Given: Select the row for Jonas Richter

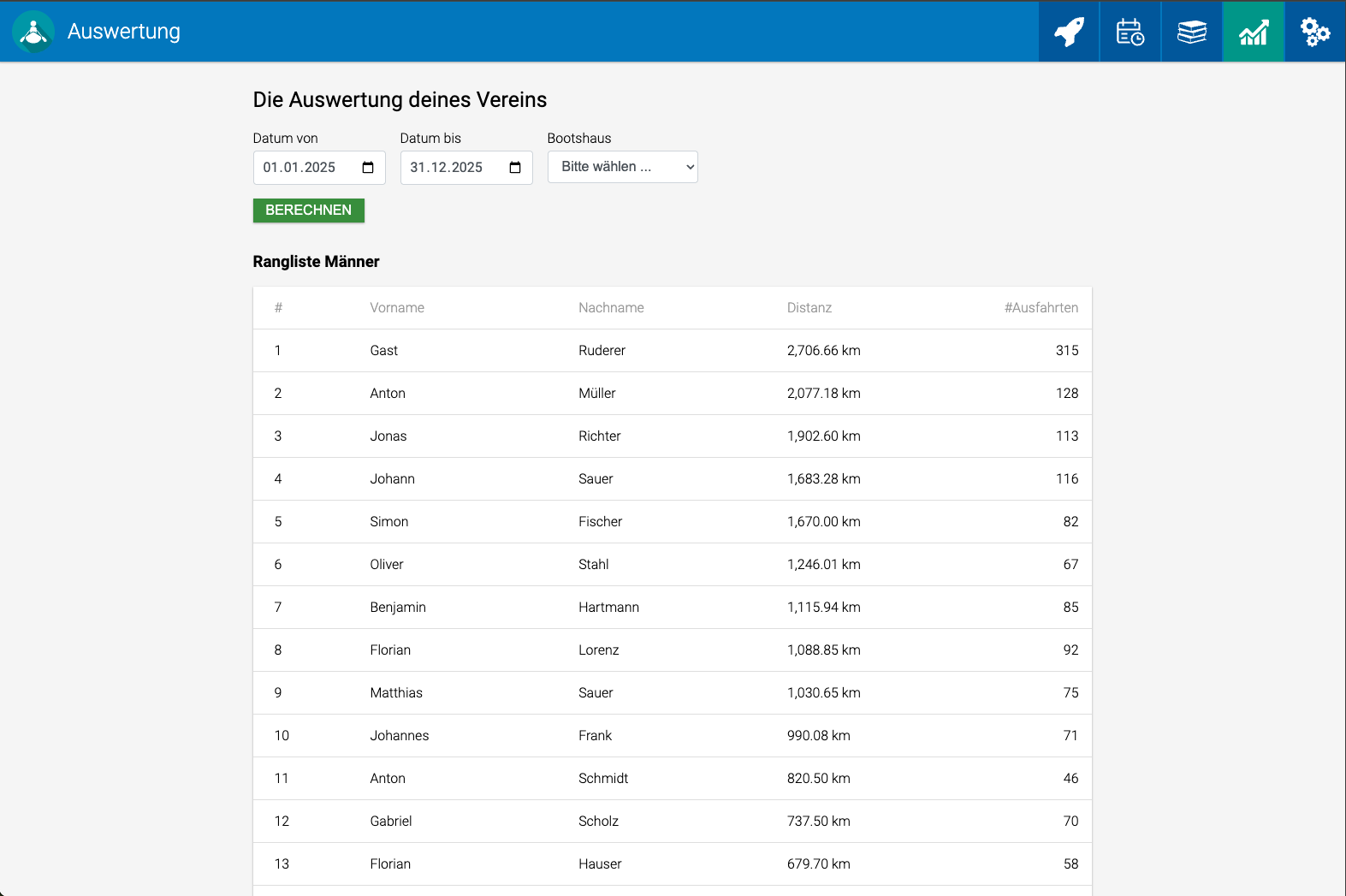Looking at the screenshot, I should coord(672,436).
